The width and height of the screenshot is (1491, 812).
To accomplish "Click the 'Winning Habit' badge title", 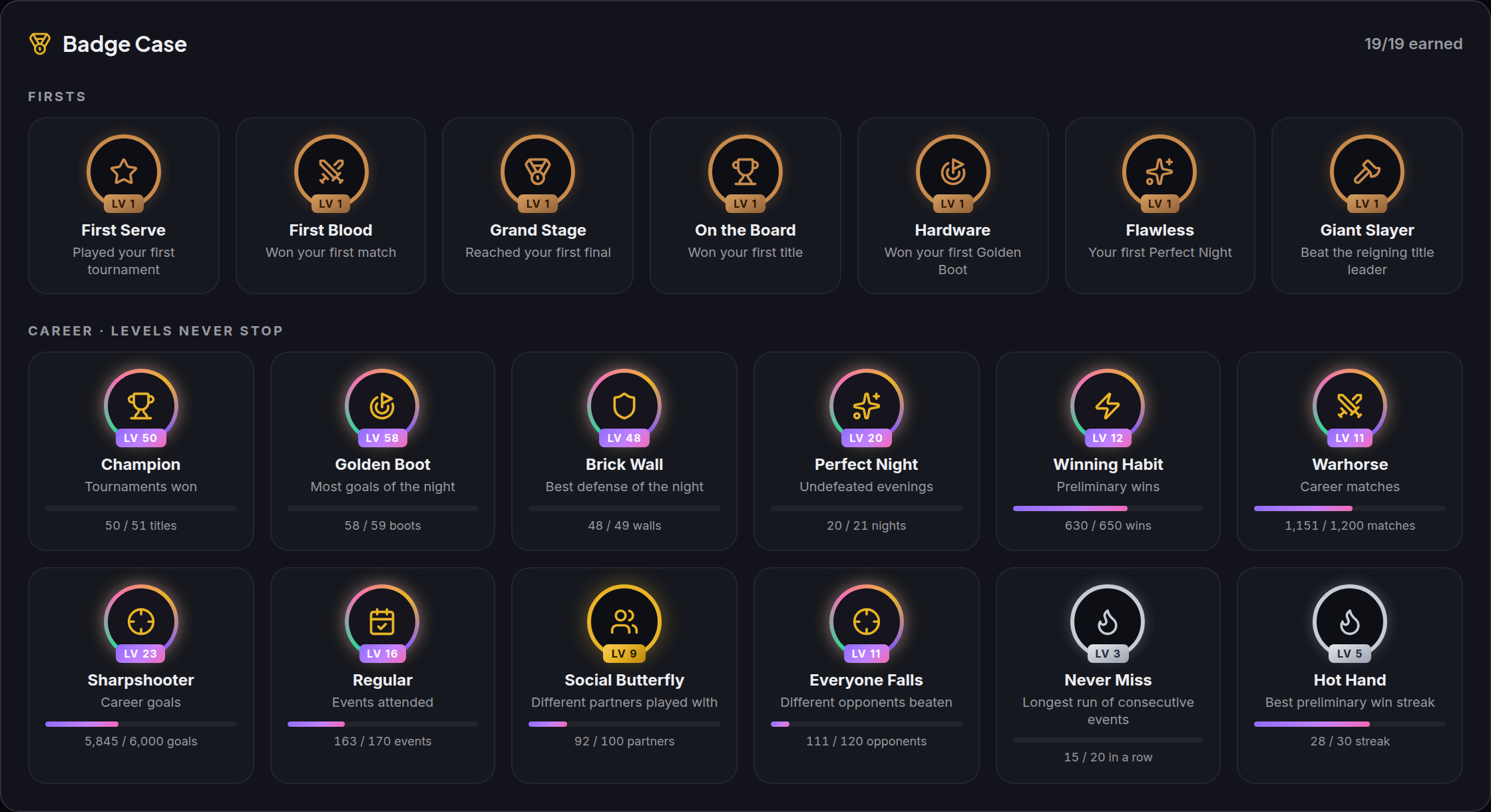I will [1108, 464].
